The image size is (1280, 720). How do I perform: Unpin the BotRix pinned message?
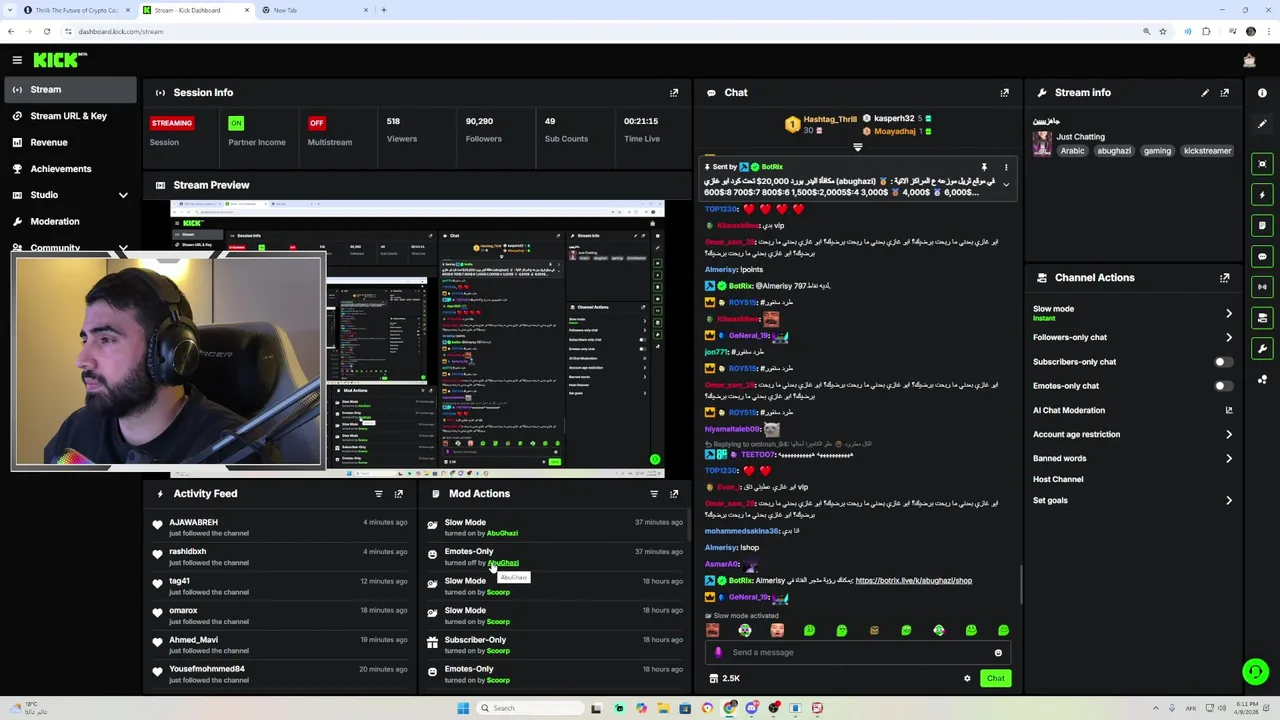984,167
